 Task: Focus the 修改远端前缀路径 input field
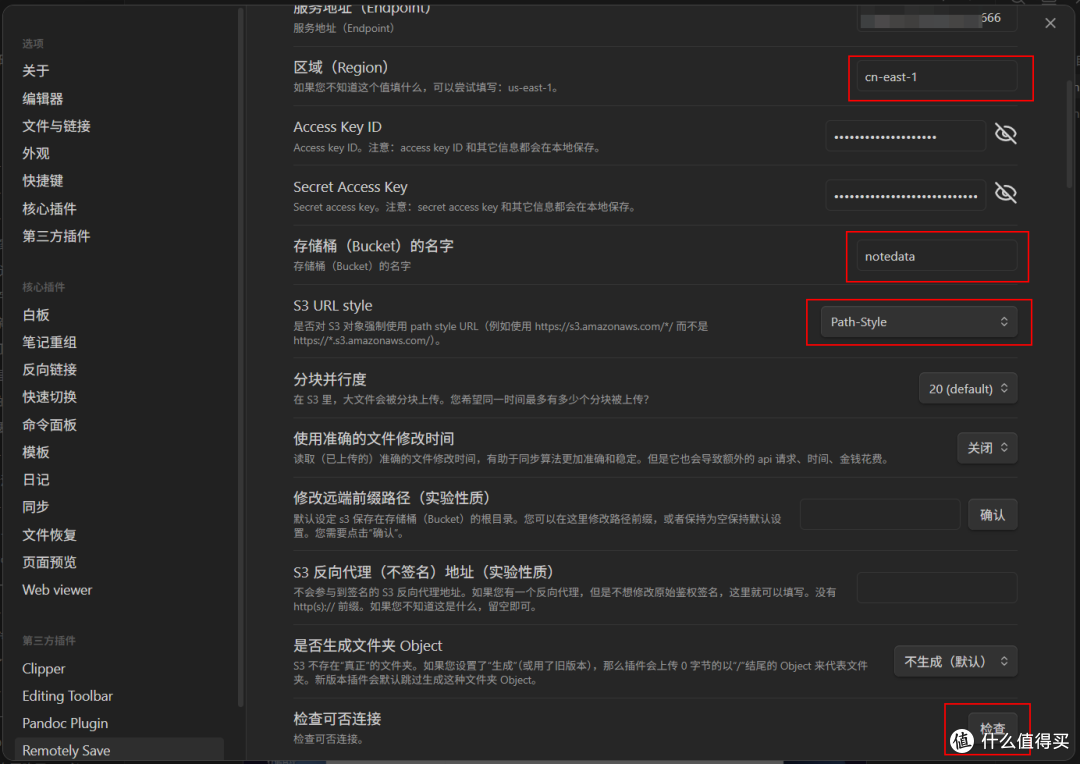click(880, 515)
